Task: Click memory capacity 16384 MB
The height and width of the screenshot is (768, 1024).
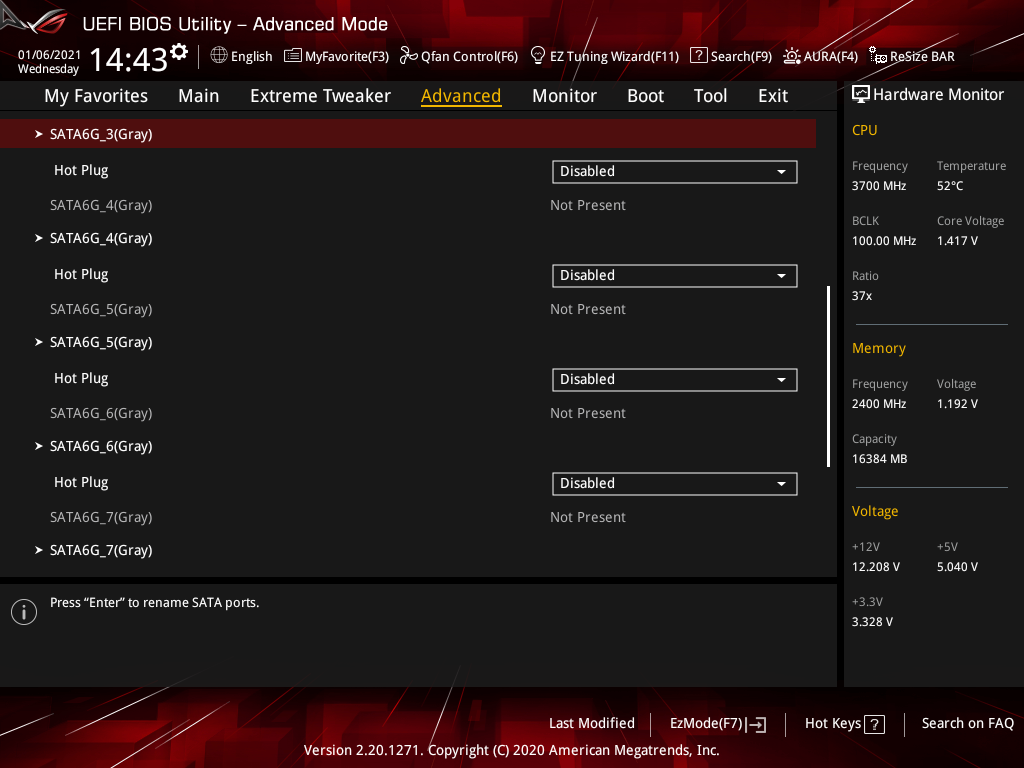Action: pyautogui.click(x=879, y=459)
